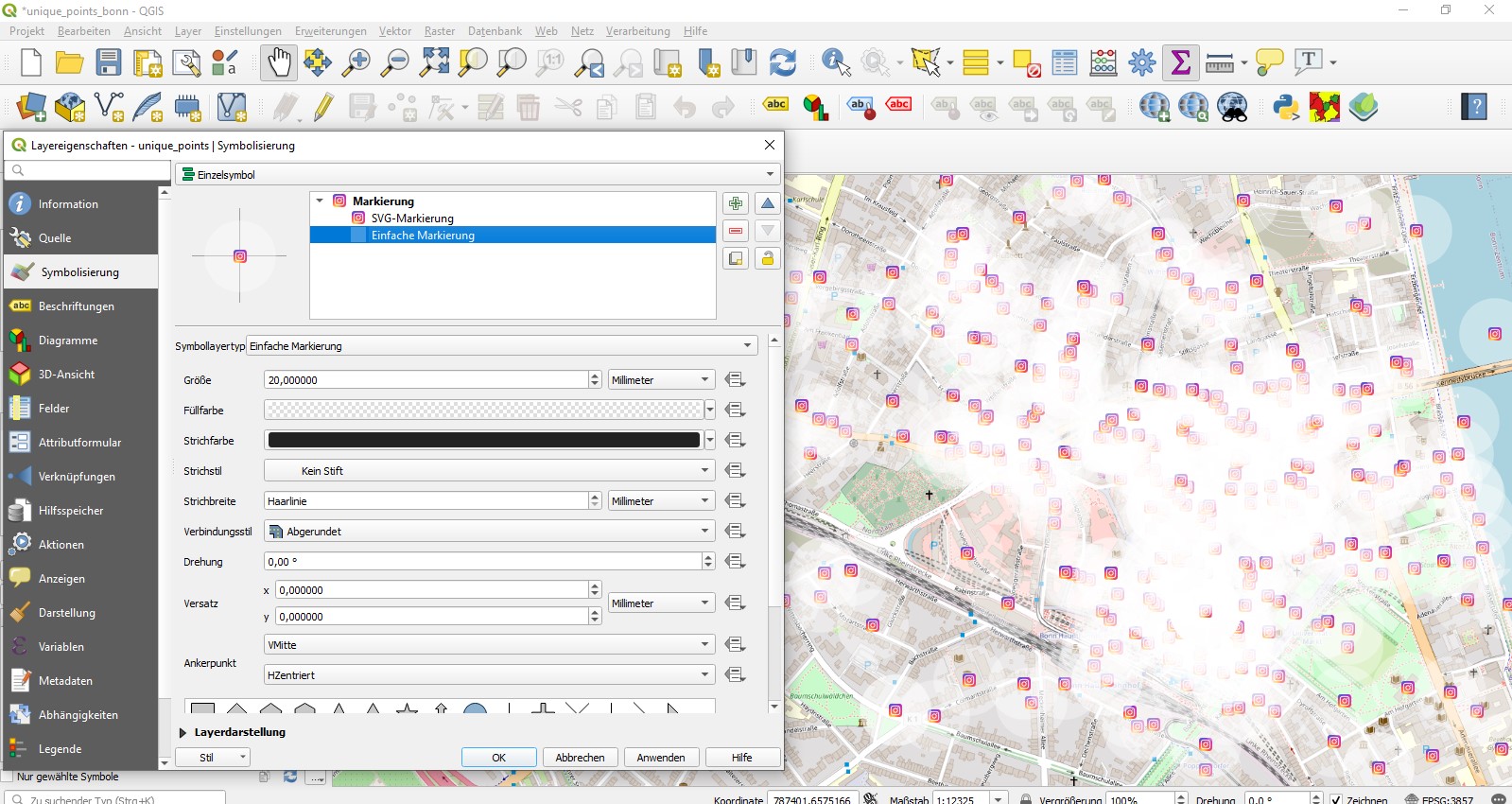Open the Symbollayertyp dropdown

tap(501, 346)
